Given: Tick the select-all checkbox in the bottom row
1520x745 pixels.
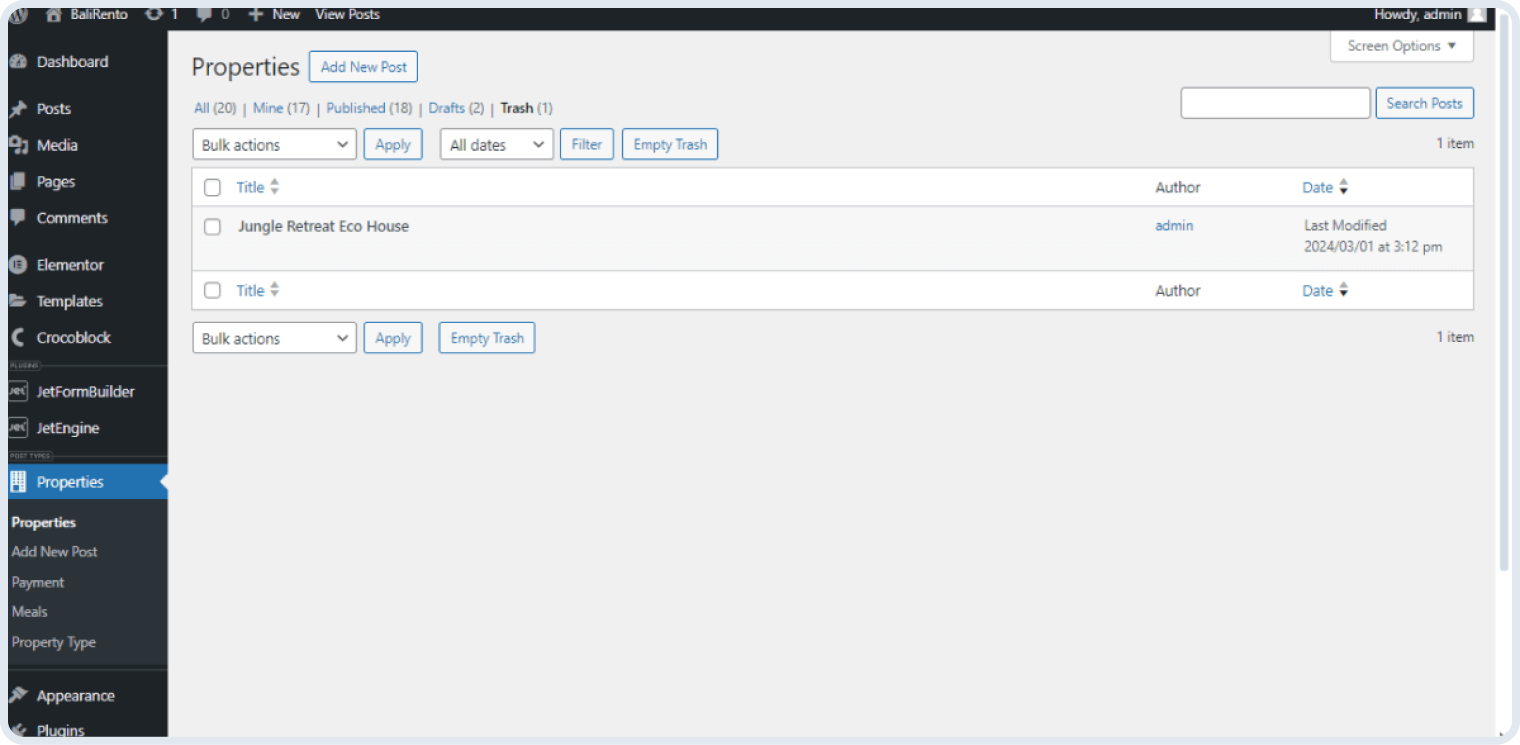Looking at the screenshot, I should 212,290.
